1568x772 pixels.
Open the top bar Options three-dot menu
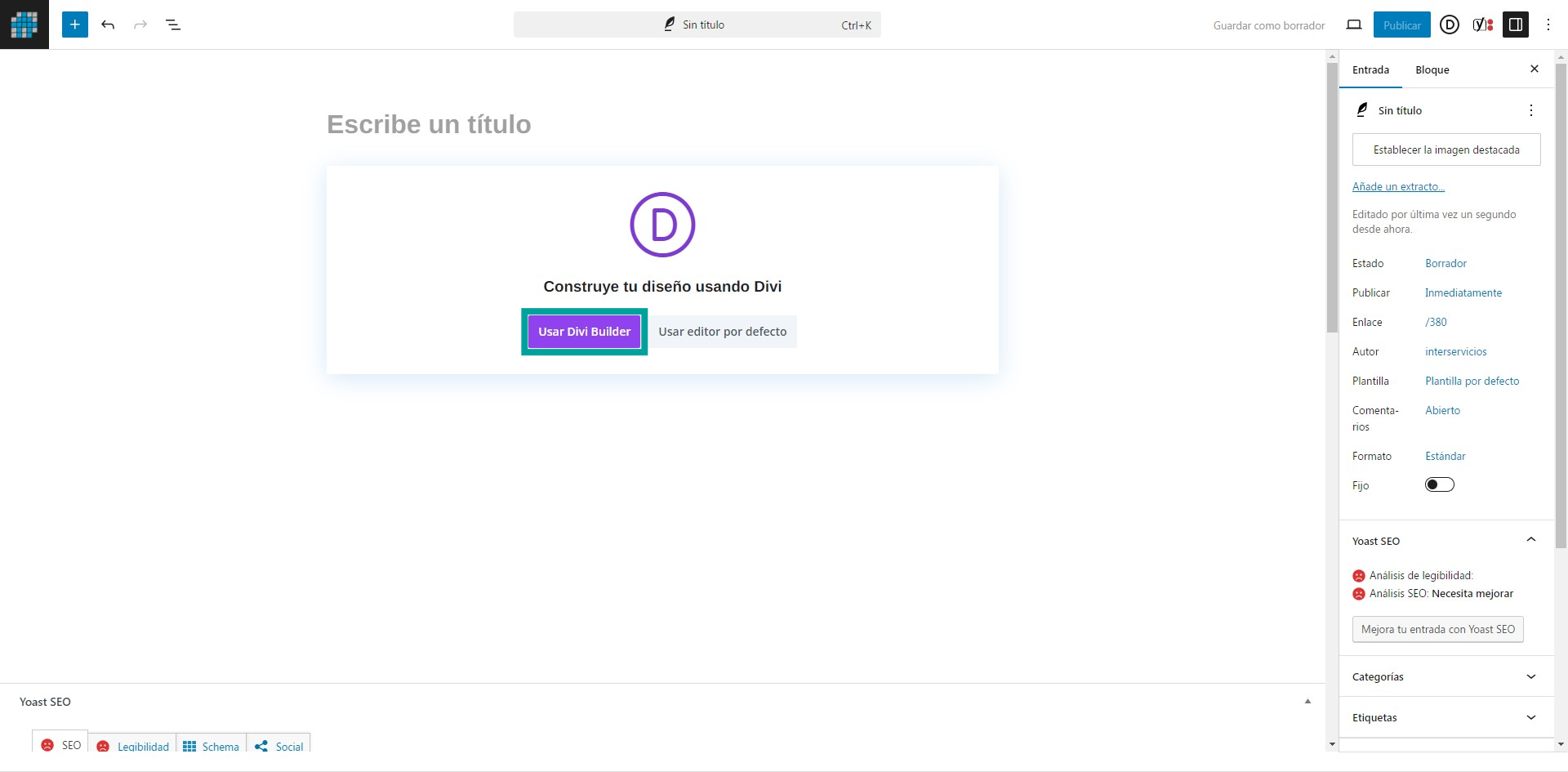[1548, 25]
